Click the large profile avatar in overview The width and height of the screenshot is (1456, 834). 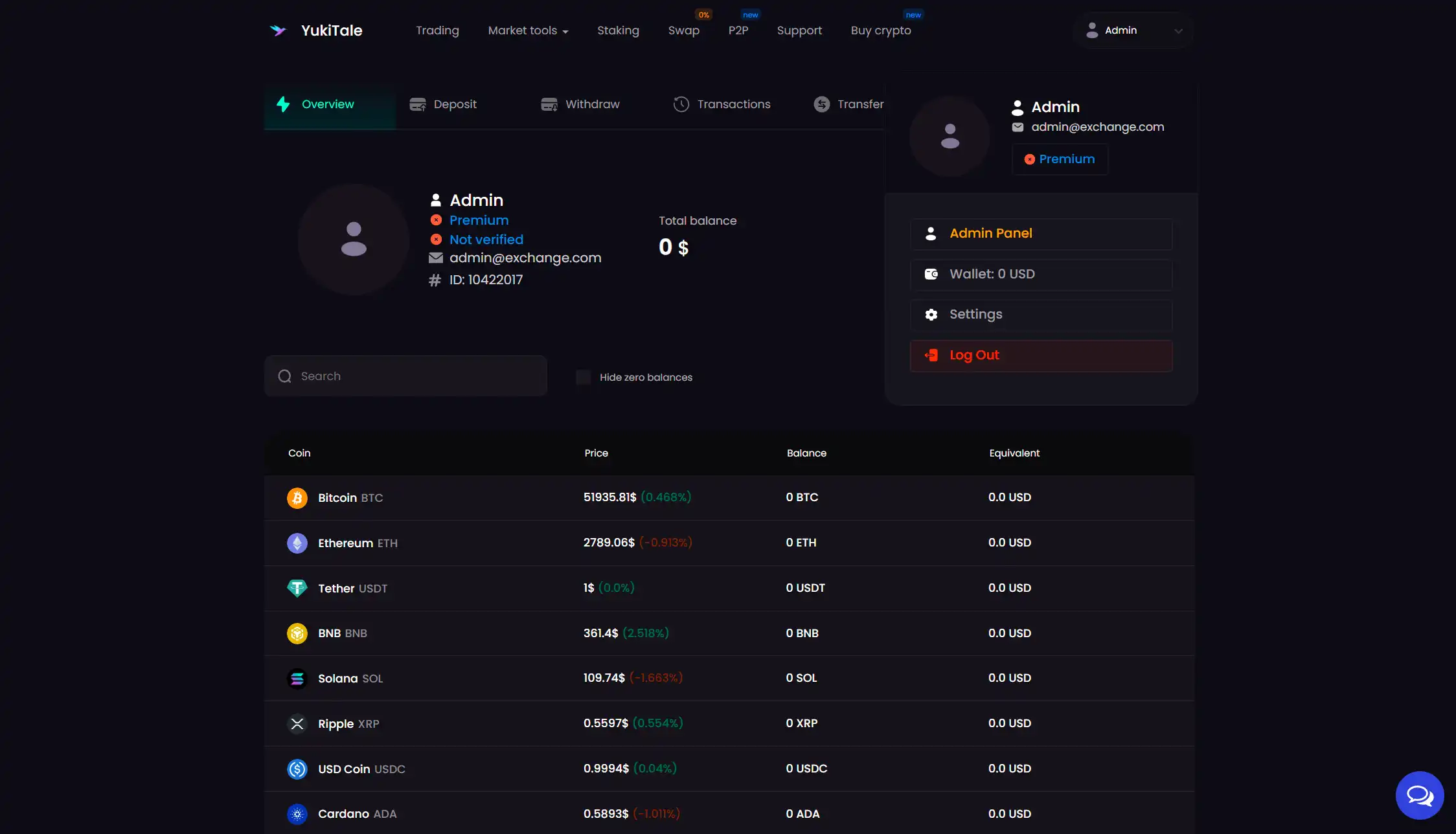[x=354, y=240]
